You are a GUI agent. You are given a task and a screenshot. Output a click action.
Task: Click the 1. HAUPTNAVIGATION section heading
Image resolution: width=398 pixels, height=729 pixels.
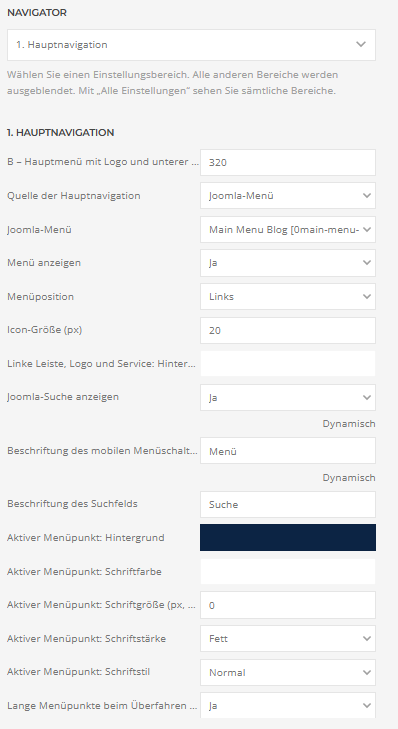[x=60, y=133]
